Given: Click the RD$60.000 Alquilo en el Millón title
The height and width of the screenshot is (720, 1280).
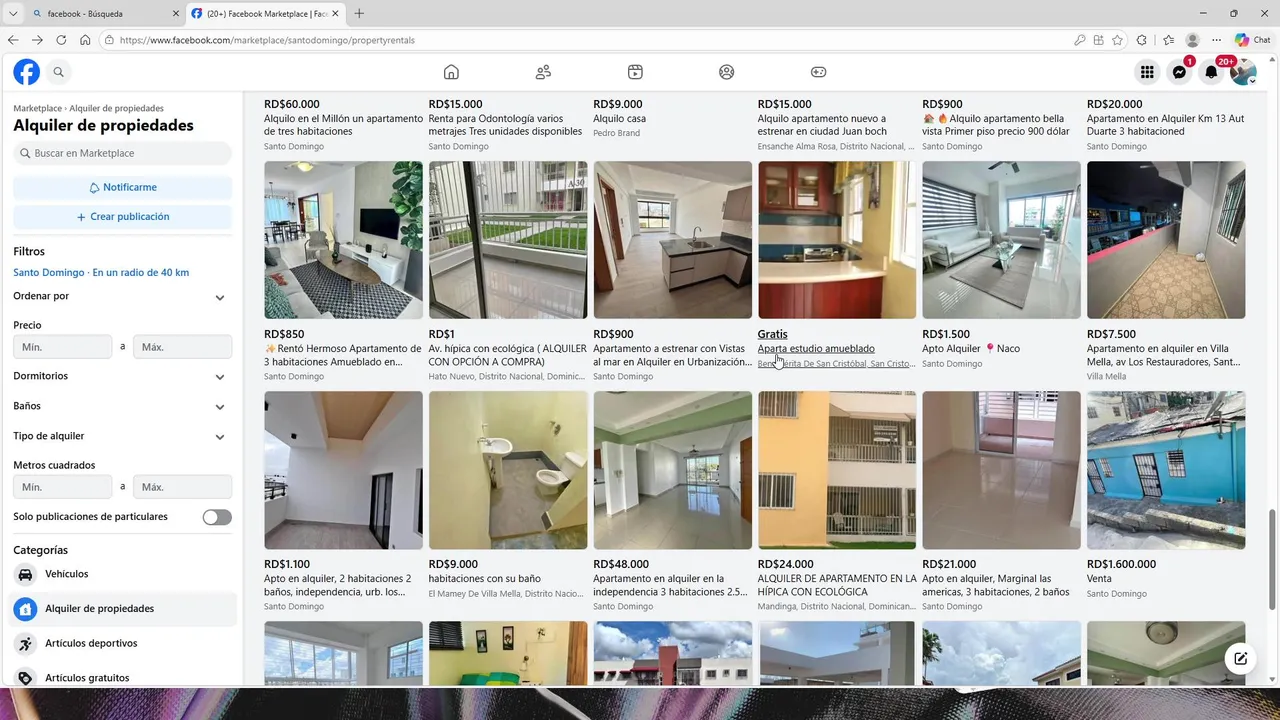Looking at the screenshot, I should coord(343,125).
